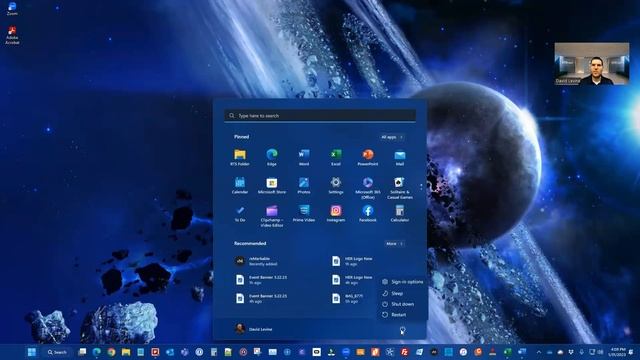Open Excel from pinned apps
This screenshot has height=360, width=640.
[x=336, y=157]
